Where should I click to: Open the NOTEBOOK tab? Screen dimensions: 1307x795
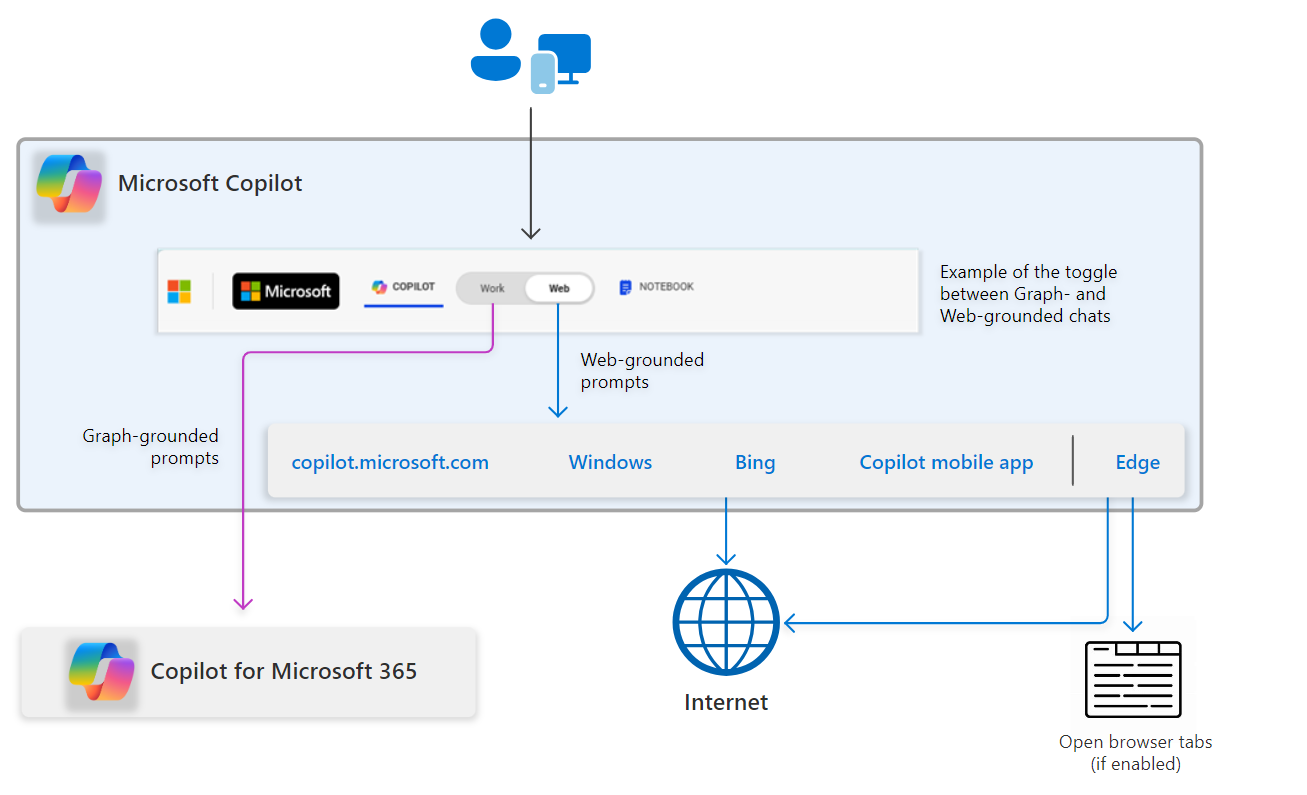click(x=656, y=287)
